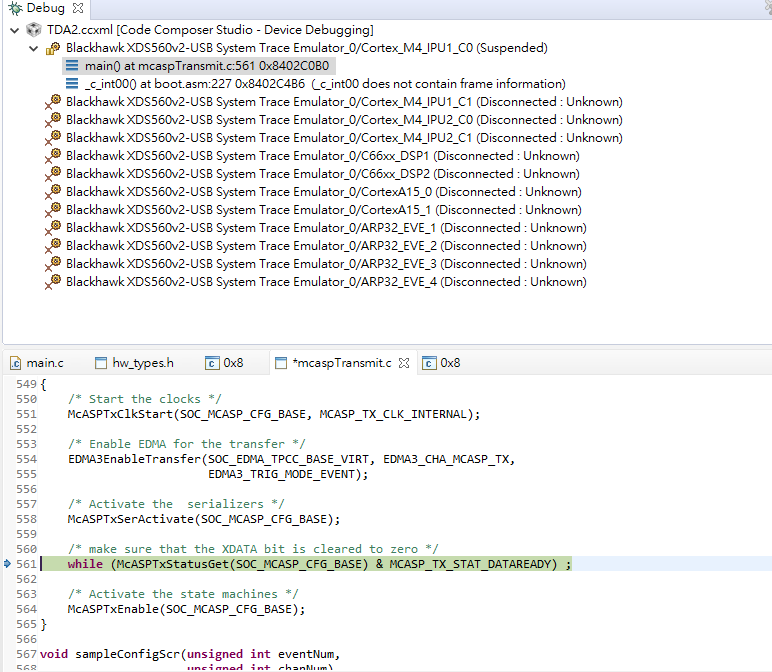Screen dimensions: 772x672
Task: Click line number 561 in gutter
Action: tap(27, 564)
